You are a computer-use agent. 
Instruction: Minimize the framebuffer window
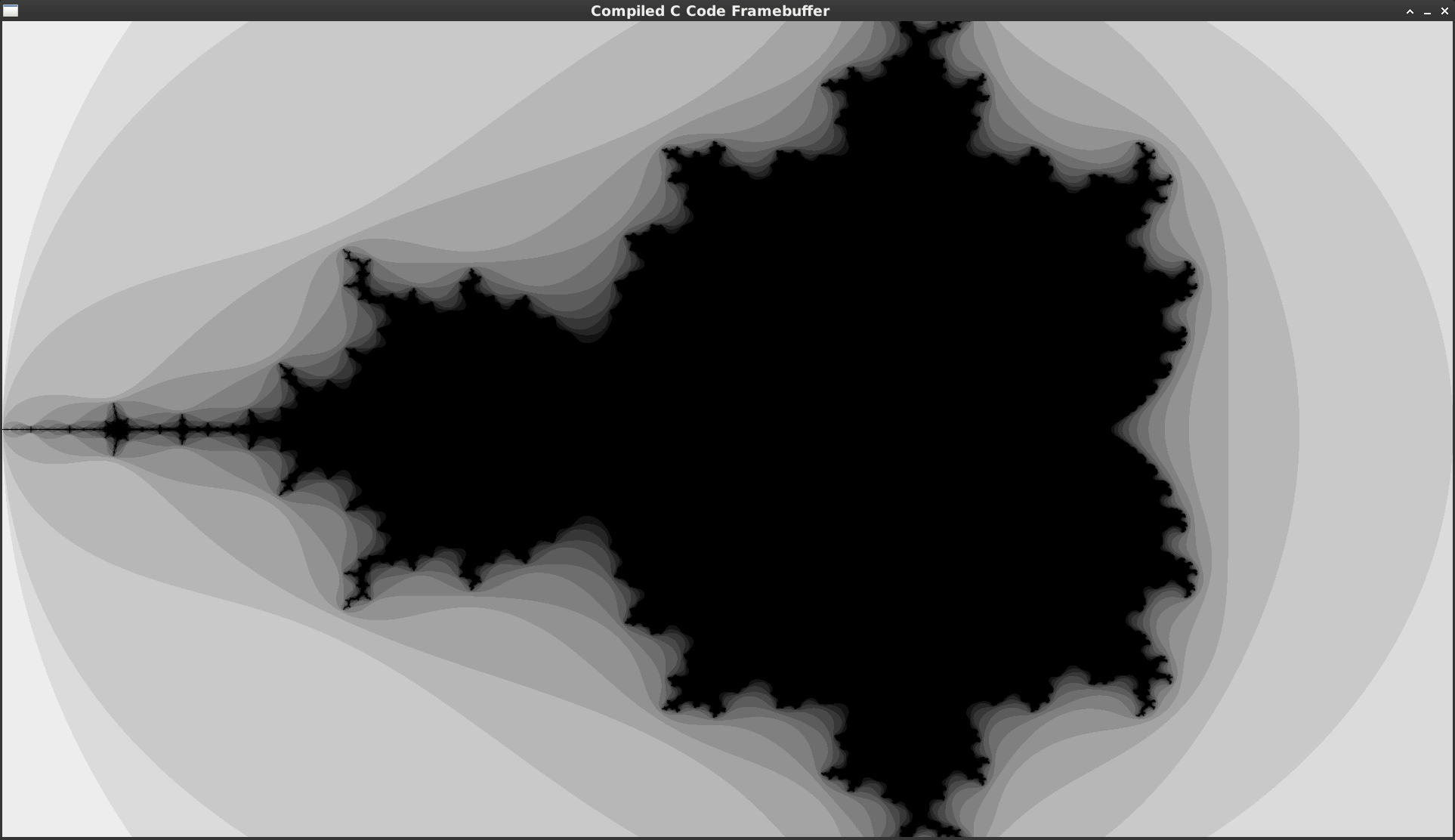(1428, 11)
